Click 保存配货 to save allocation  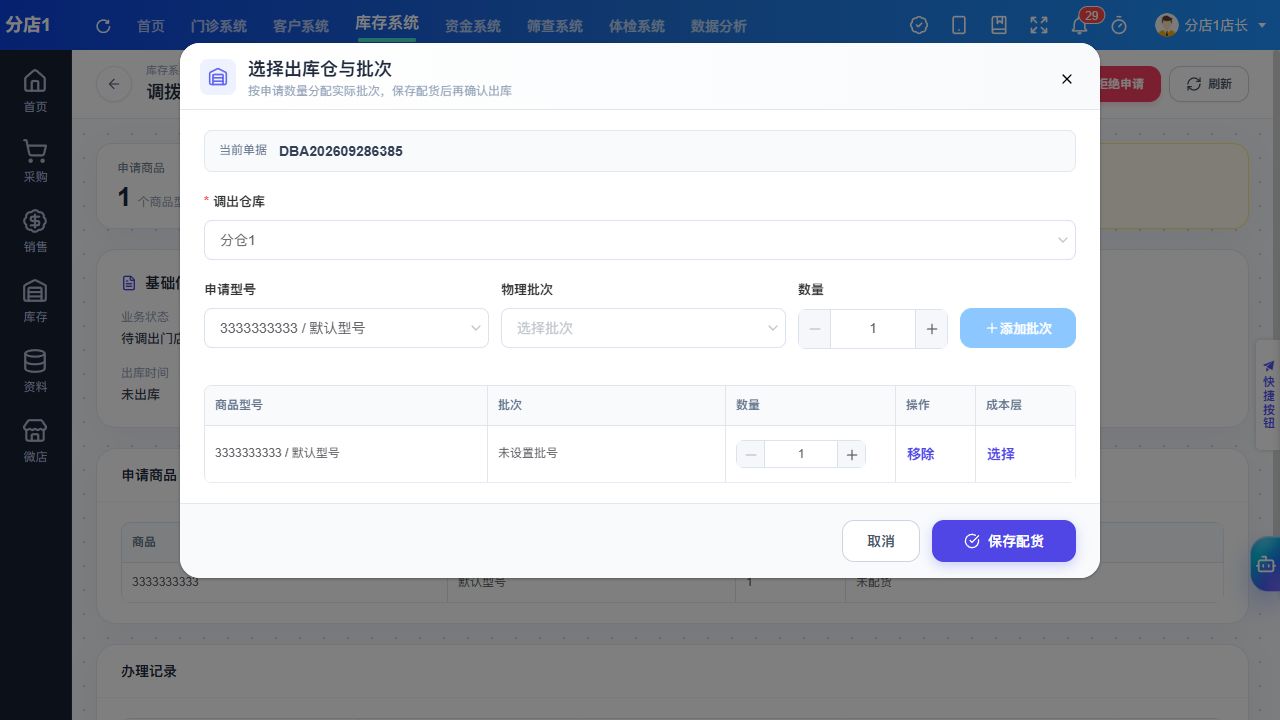pyautogui.click(x=1004, y=541)
